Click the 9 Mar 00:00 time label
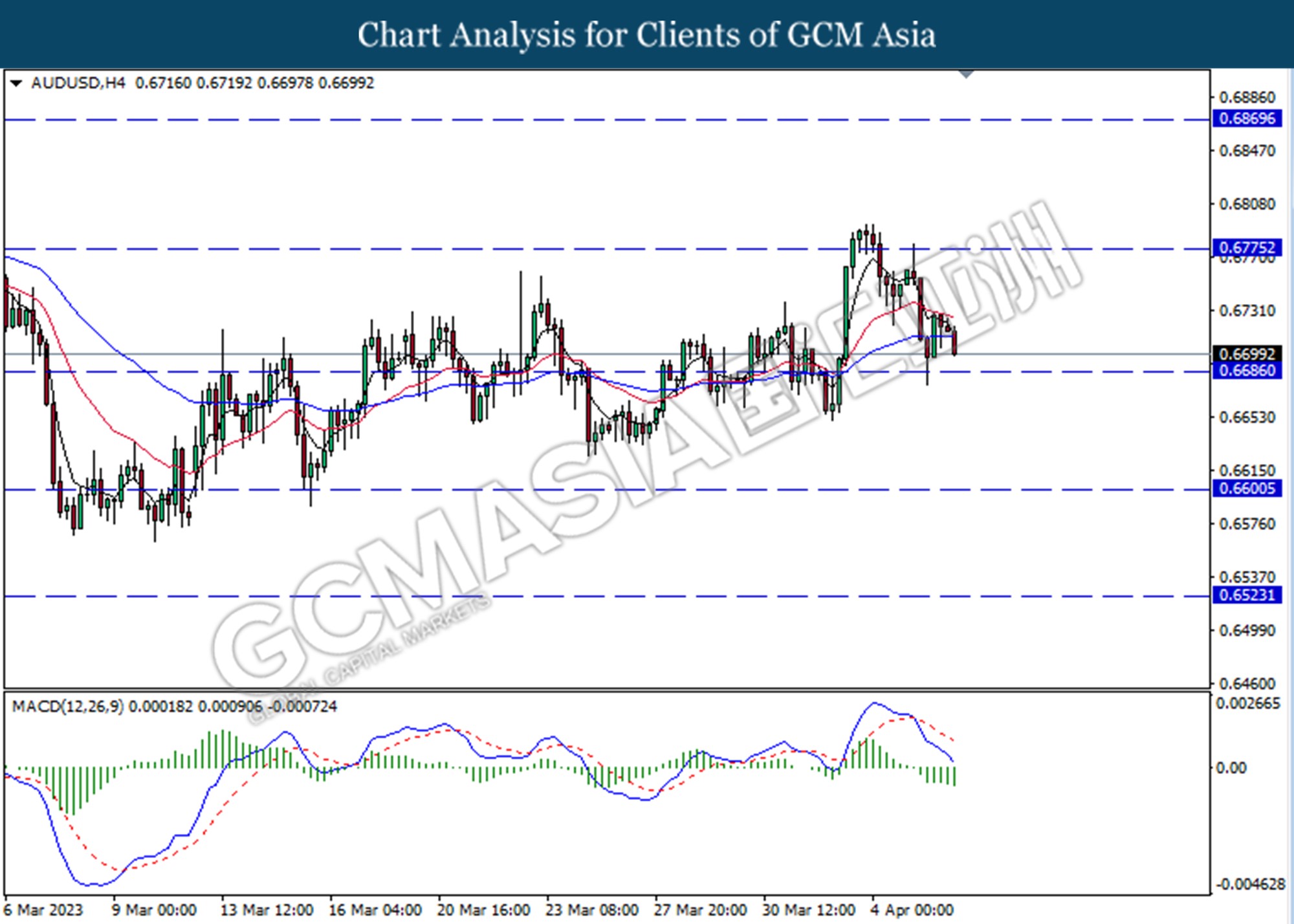This screenshot has height=924, width=1294. 154,910
